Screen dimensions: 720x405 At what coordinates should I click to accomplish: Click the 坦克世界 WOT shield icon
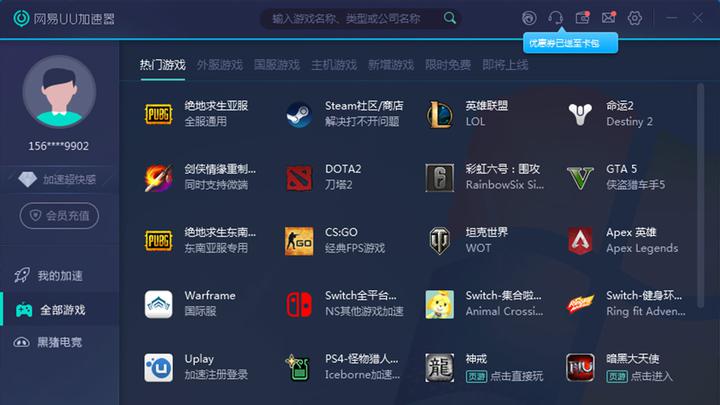point(439,241)
